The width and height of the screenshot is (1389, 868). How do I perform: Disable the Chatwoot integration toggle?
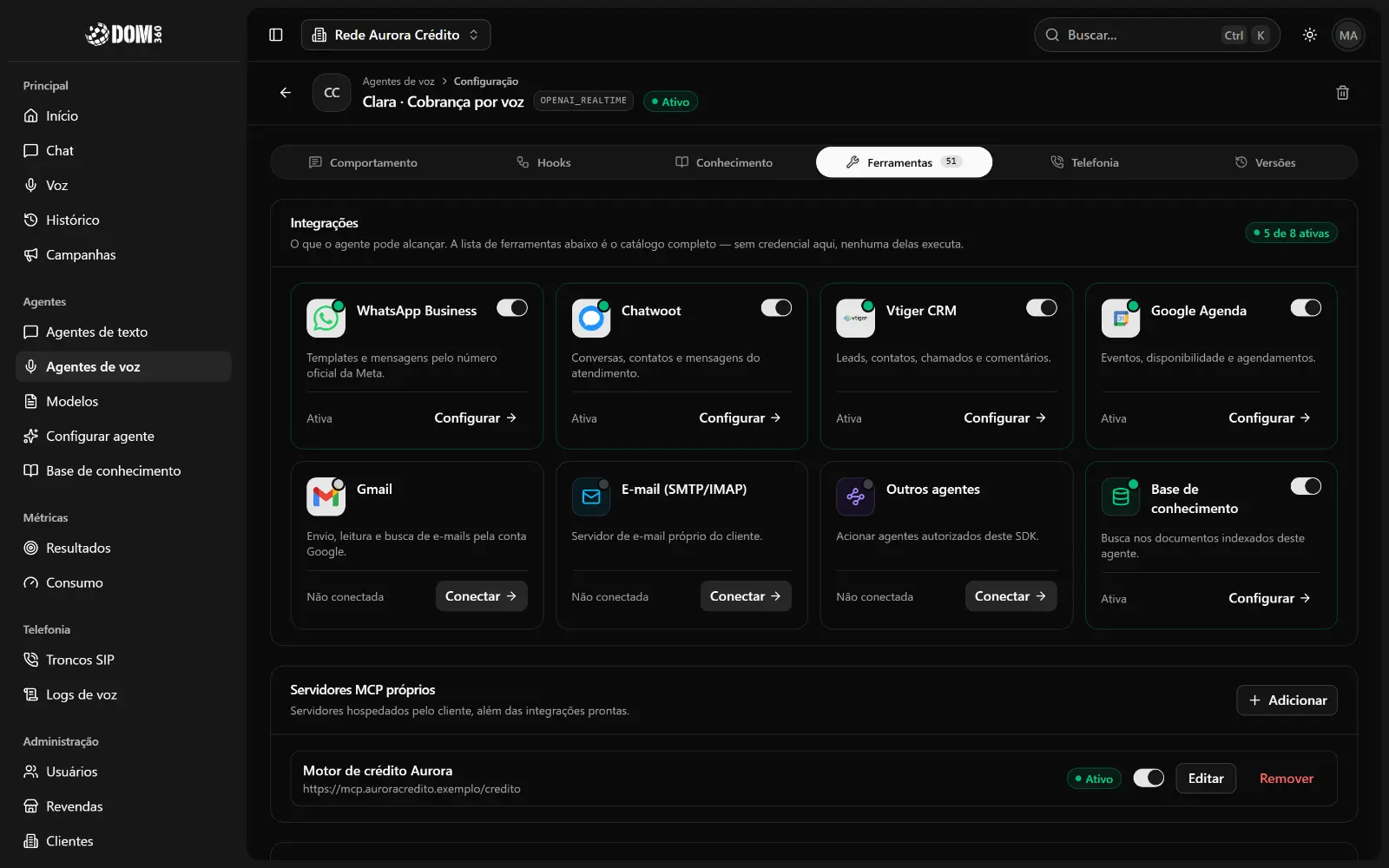[777, 308]
